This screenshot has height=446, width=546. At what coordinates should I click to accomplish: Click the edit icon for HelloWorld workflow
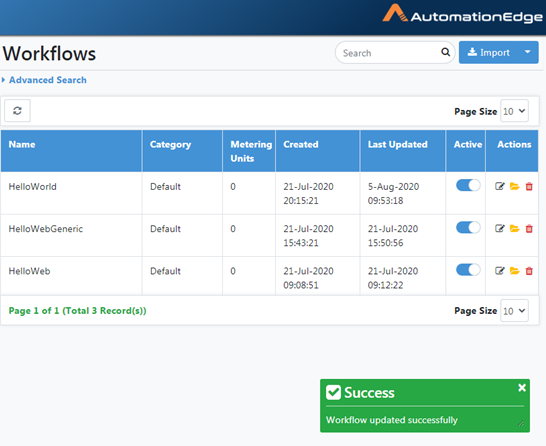pos(499,186)
